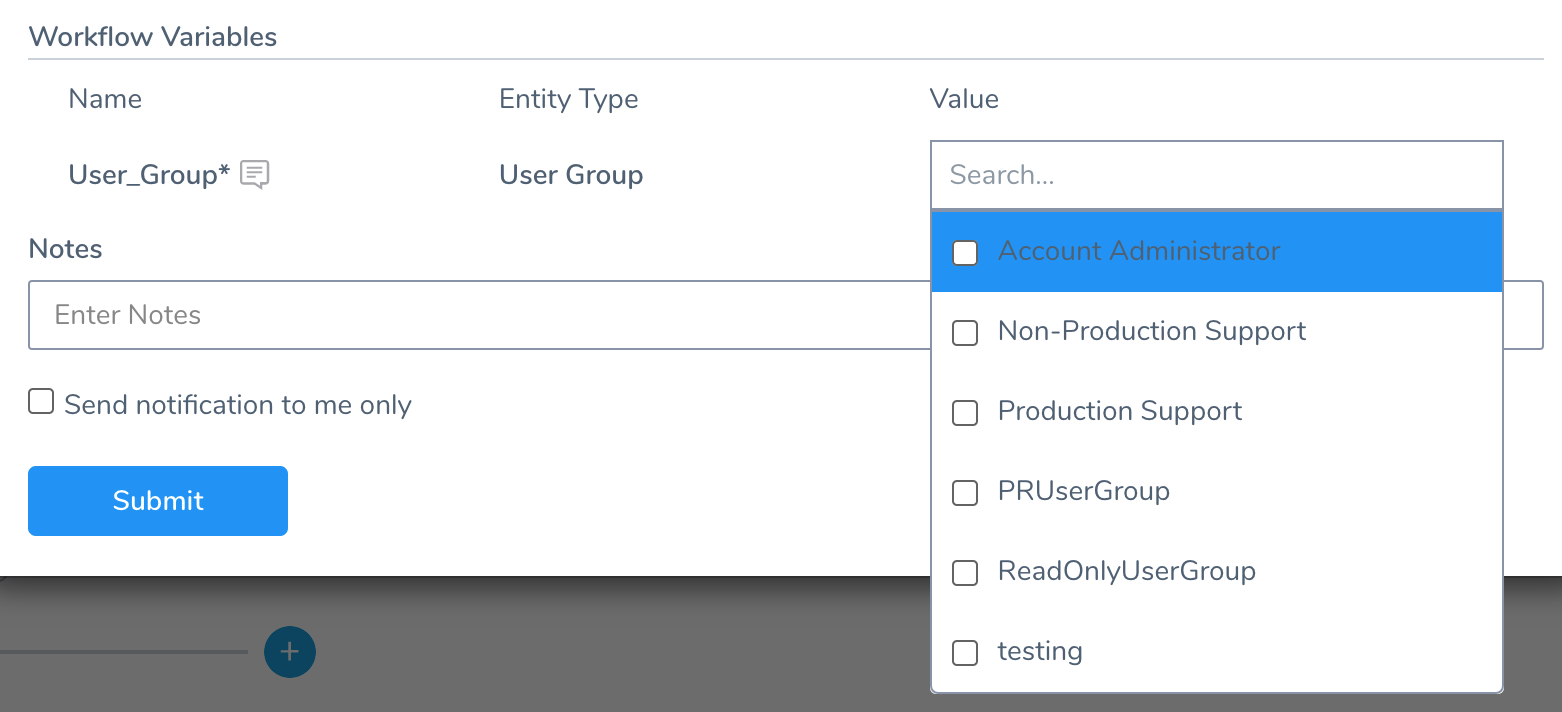
Task: Click the Send notification to me only label
Action: (238, 405)
